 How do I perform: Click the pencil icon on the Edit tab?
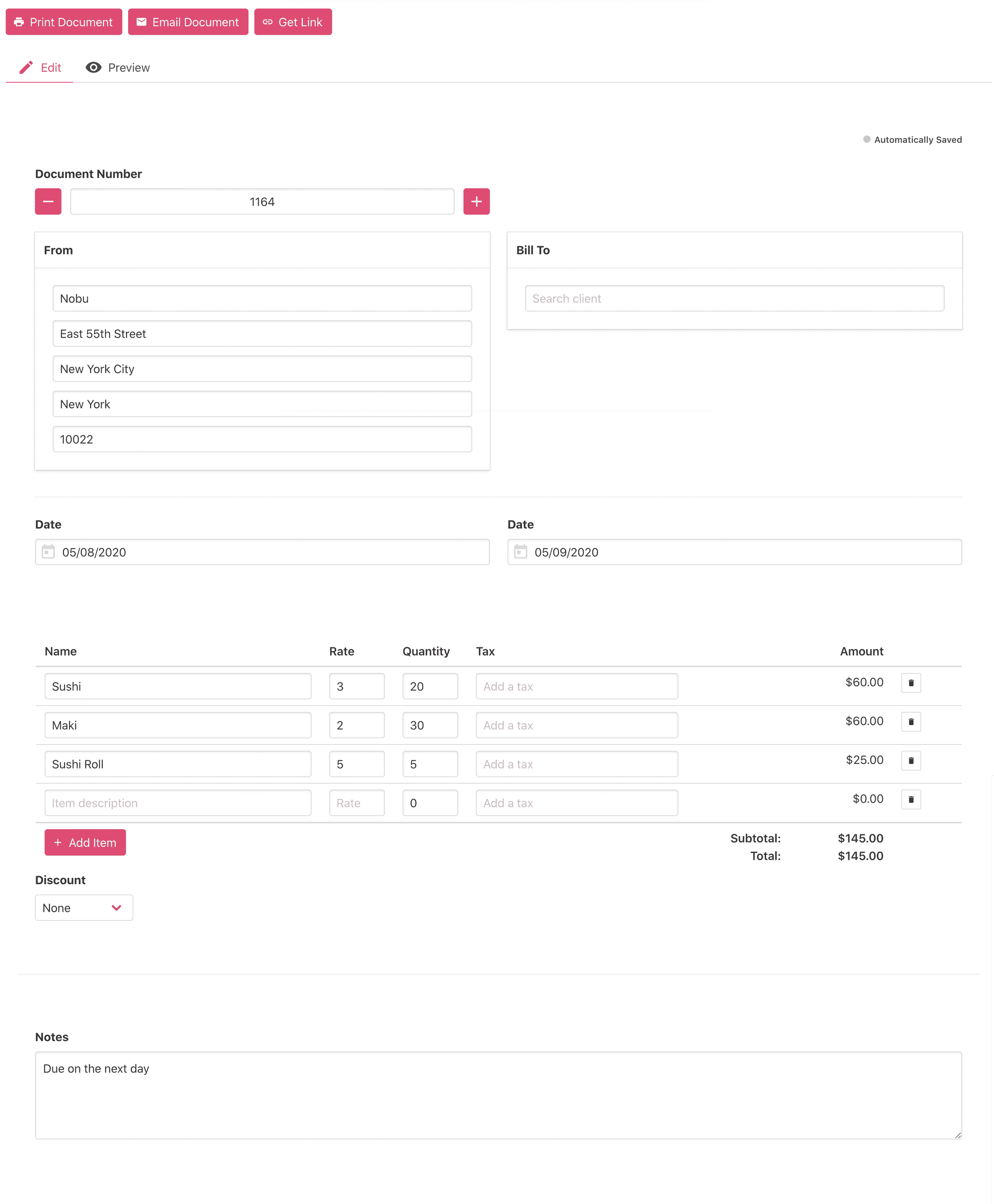pos(26,67)
